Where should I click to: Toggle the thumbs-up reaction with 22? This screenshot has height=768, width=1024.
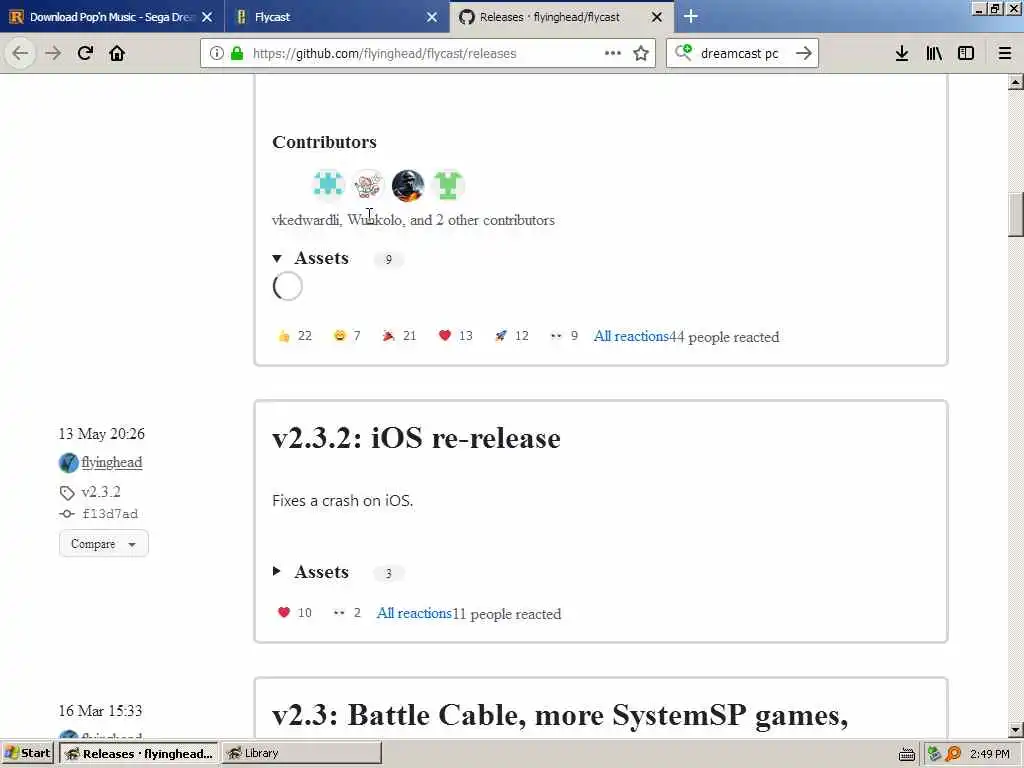pos(295,336)
